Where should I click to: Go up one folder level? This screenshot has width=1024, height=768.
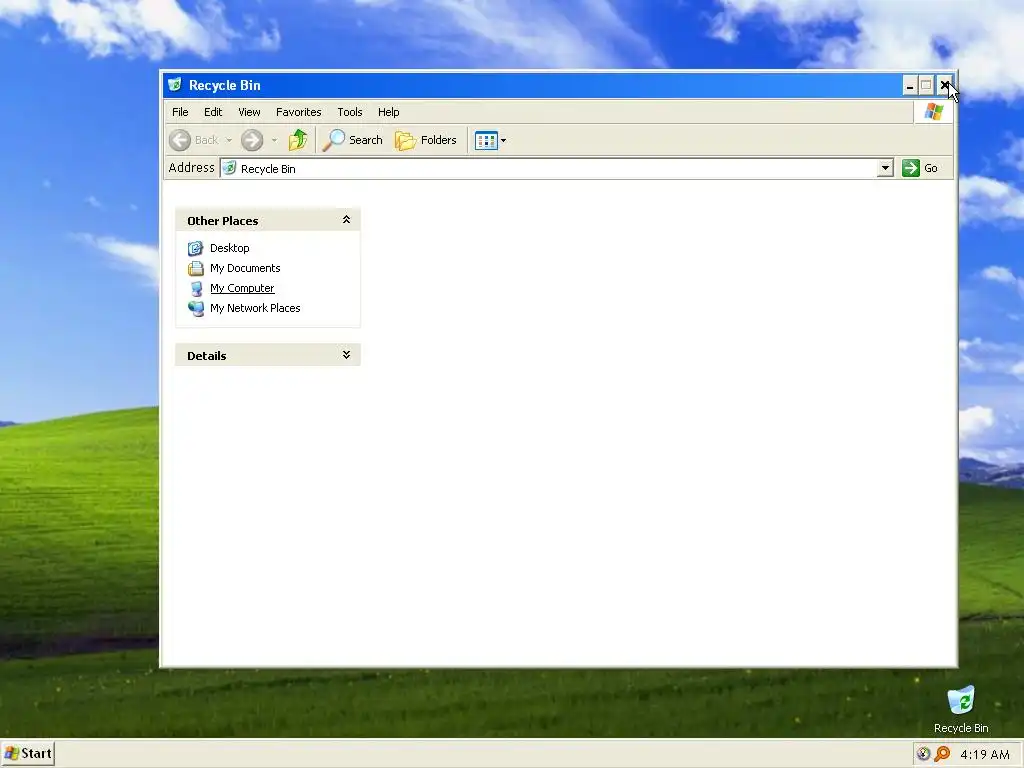[298, 140]
